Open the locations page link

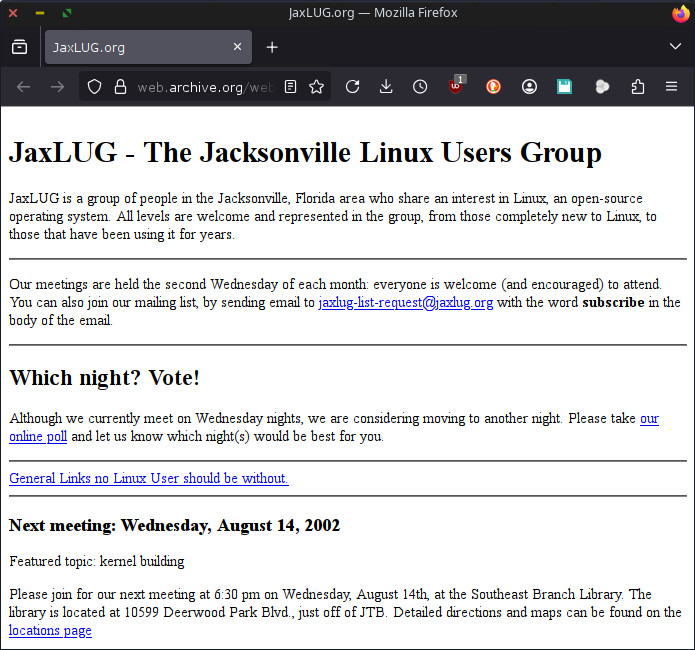(x=50, y=630)
